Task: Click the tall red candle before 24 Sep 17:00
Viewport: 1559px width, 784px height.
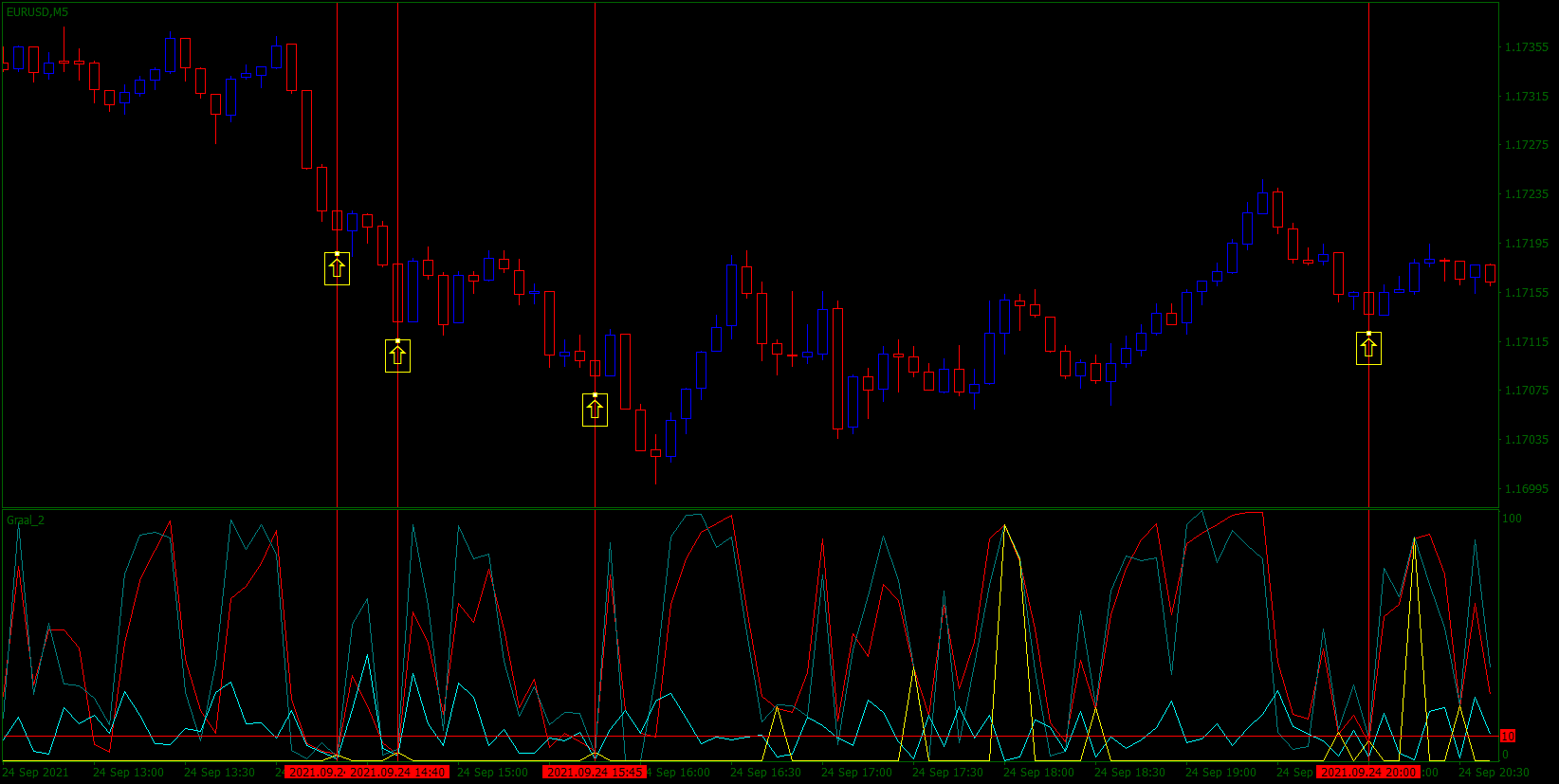Action: click(x=837, y=369)
